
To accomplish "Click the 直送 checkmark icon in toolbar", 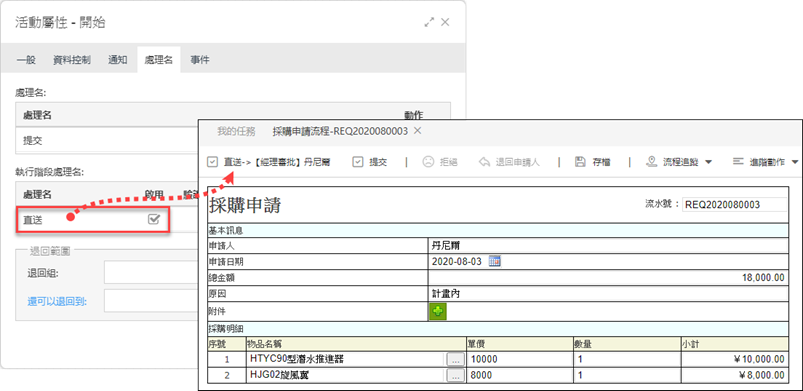I will pyautogui.click(x=212, y=162).
